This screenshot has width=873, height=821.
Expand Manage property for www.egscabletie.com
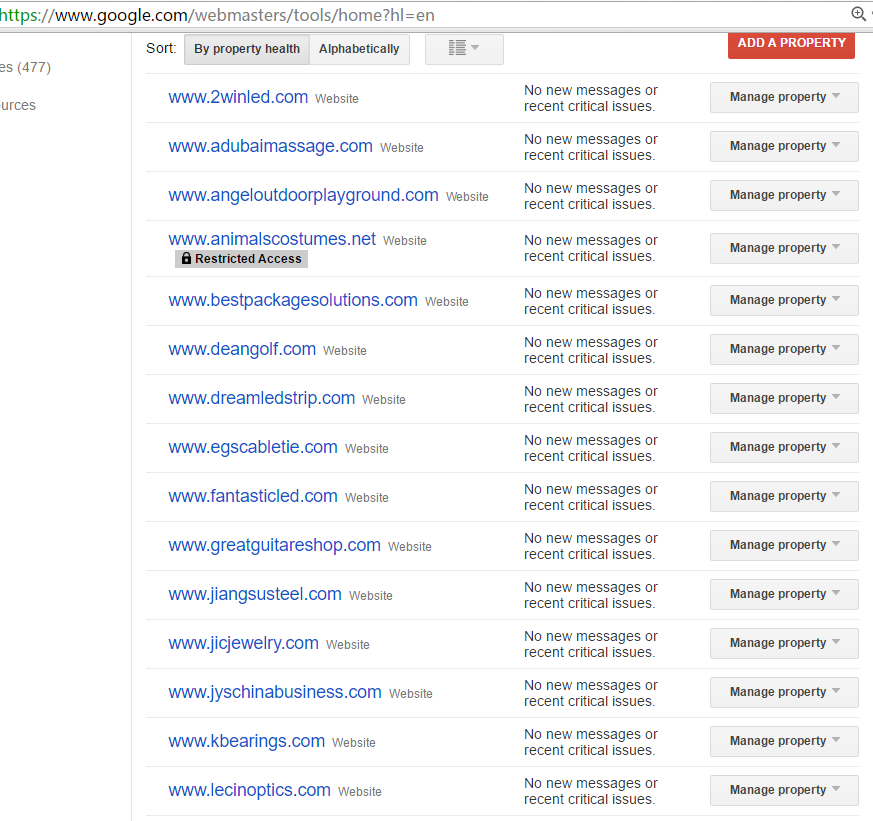click(784, 448)
